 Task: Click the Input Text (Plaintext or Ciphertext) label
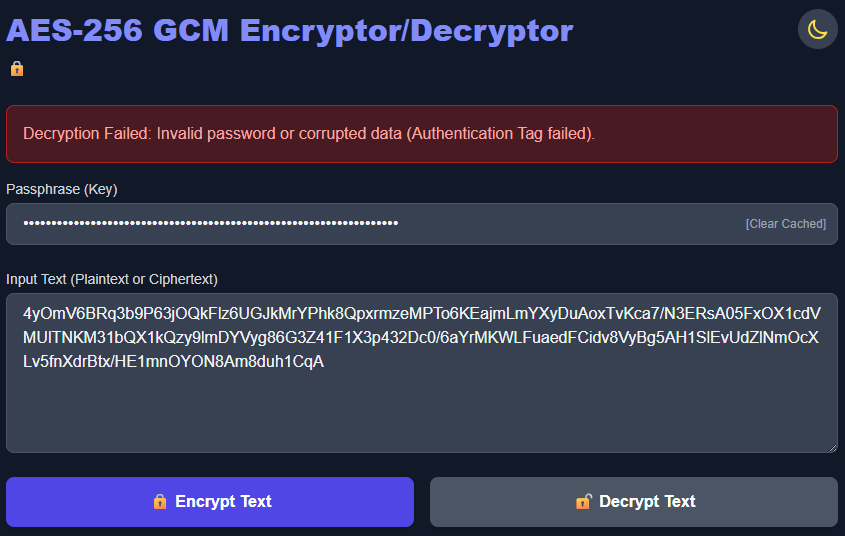tap(112, 279)
